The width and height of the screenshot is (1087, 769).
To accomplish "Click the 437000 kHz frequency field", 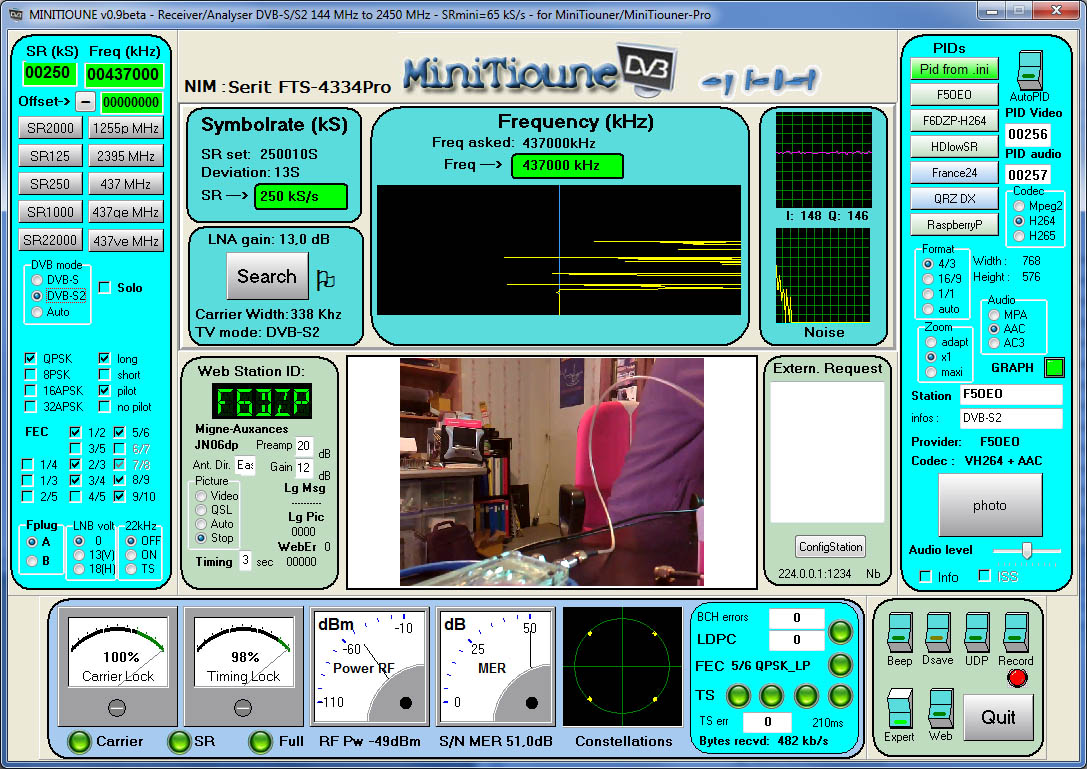I will [x=567, y=166].
